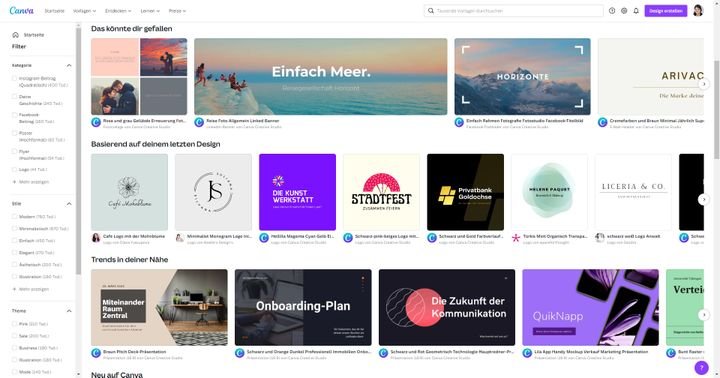Click creator badge under Schwarz und Gold Farbverlauf
Screen dimensions: 720x378
(x=432, y=238)
